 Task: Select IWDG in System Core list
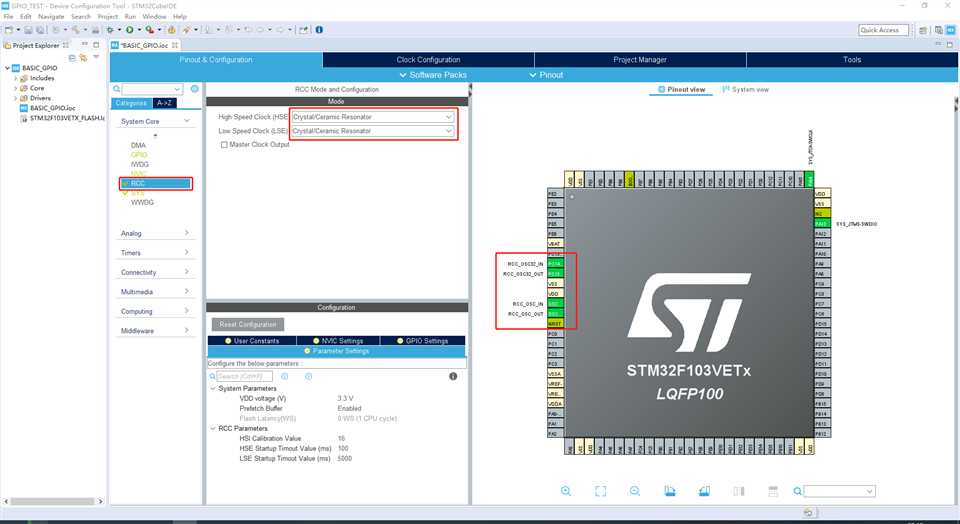point(140,165)
